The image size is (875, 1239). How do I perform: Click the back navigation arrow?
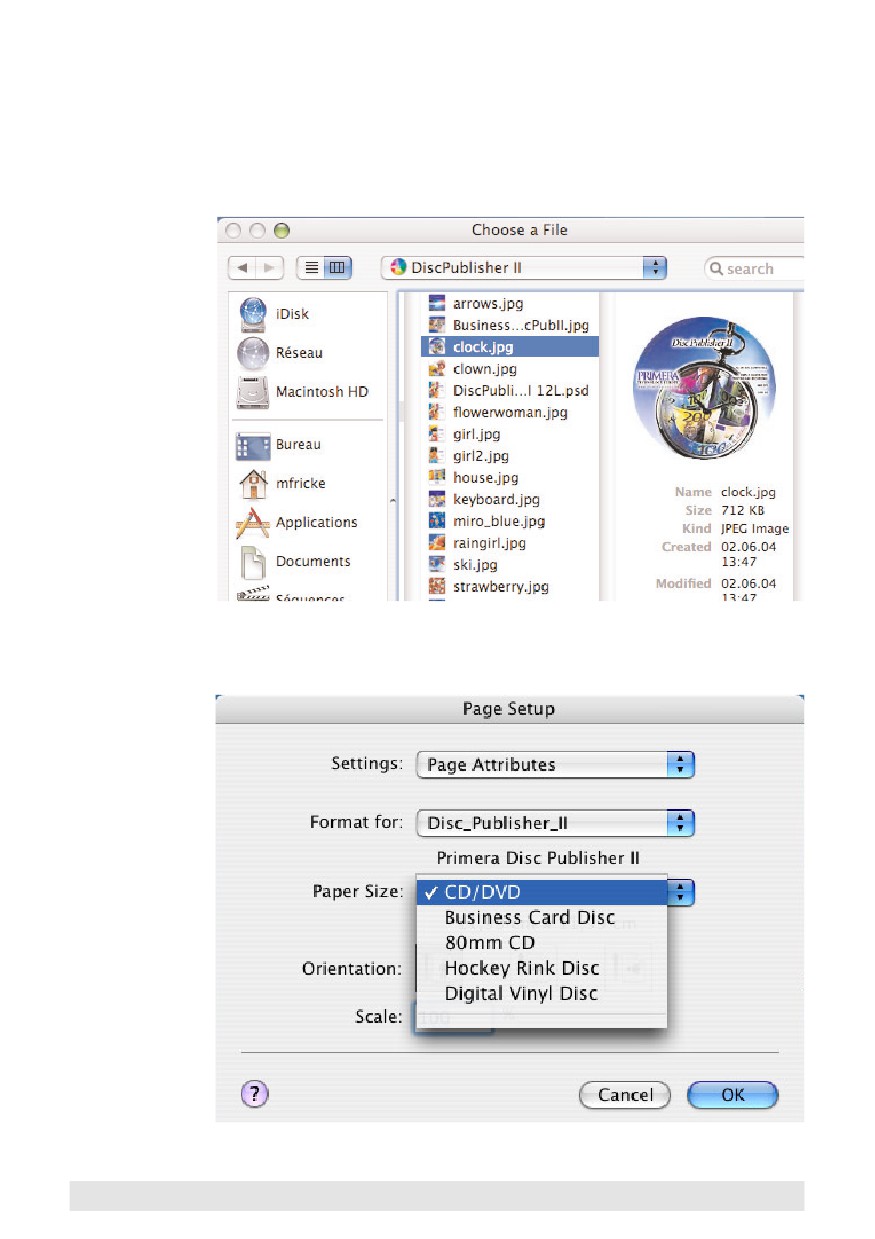tap(242, 268)
